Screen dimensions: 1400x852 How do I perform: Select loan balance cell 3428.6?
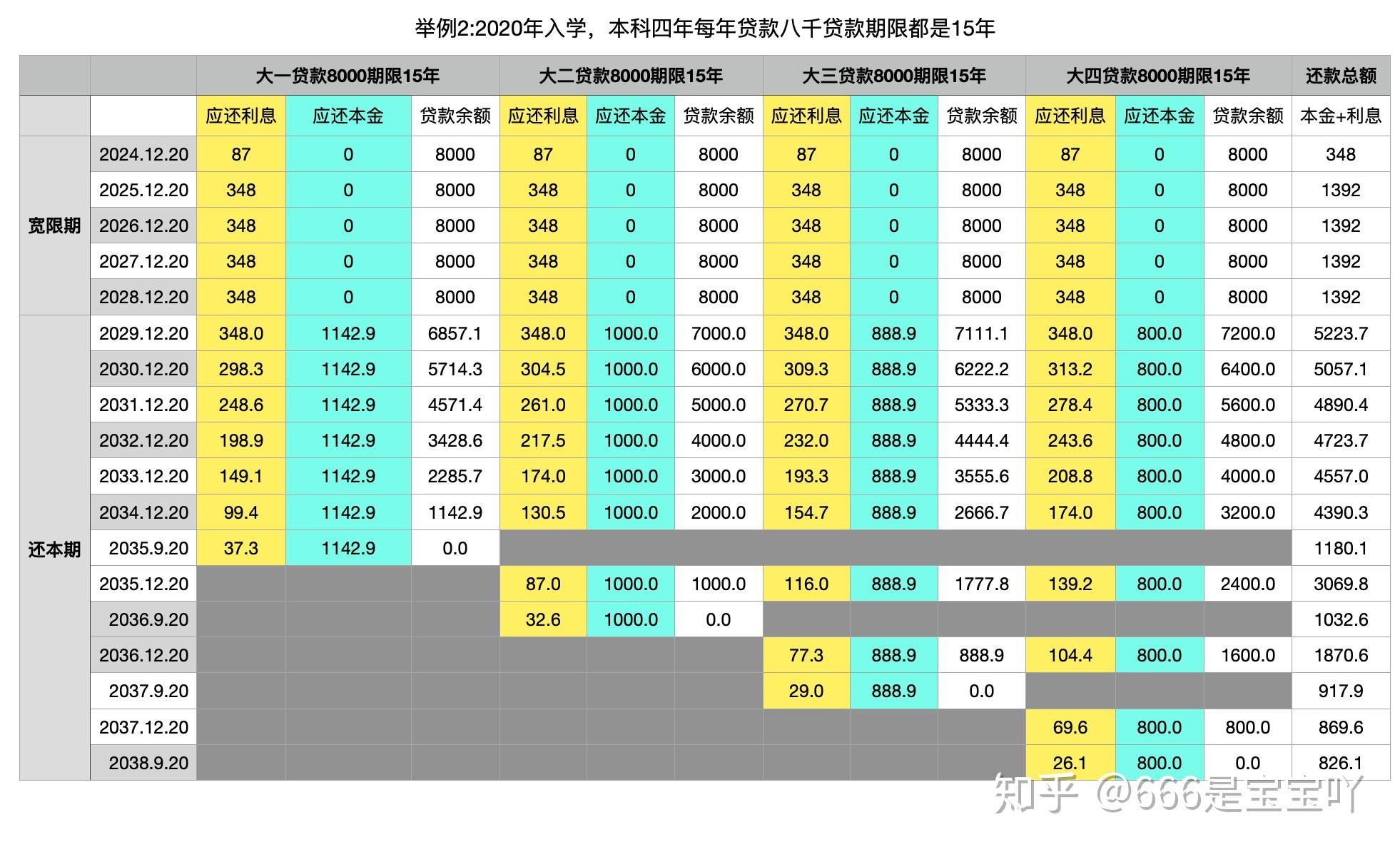455,440
